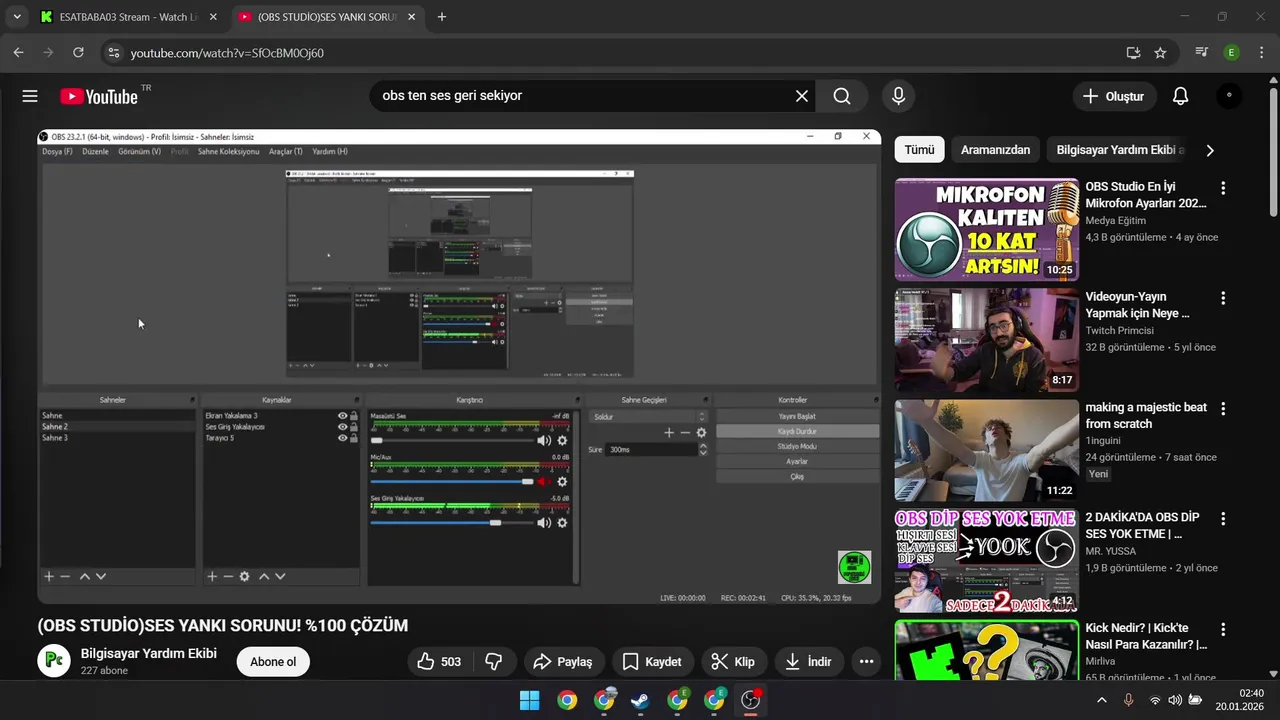1280x720 pixels.
Task: Open the MİKROFON KALİTEN 10 KAT thumbnail
Action: 987,230
